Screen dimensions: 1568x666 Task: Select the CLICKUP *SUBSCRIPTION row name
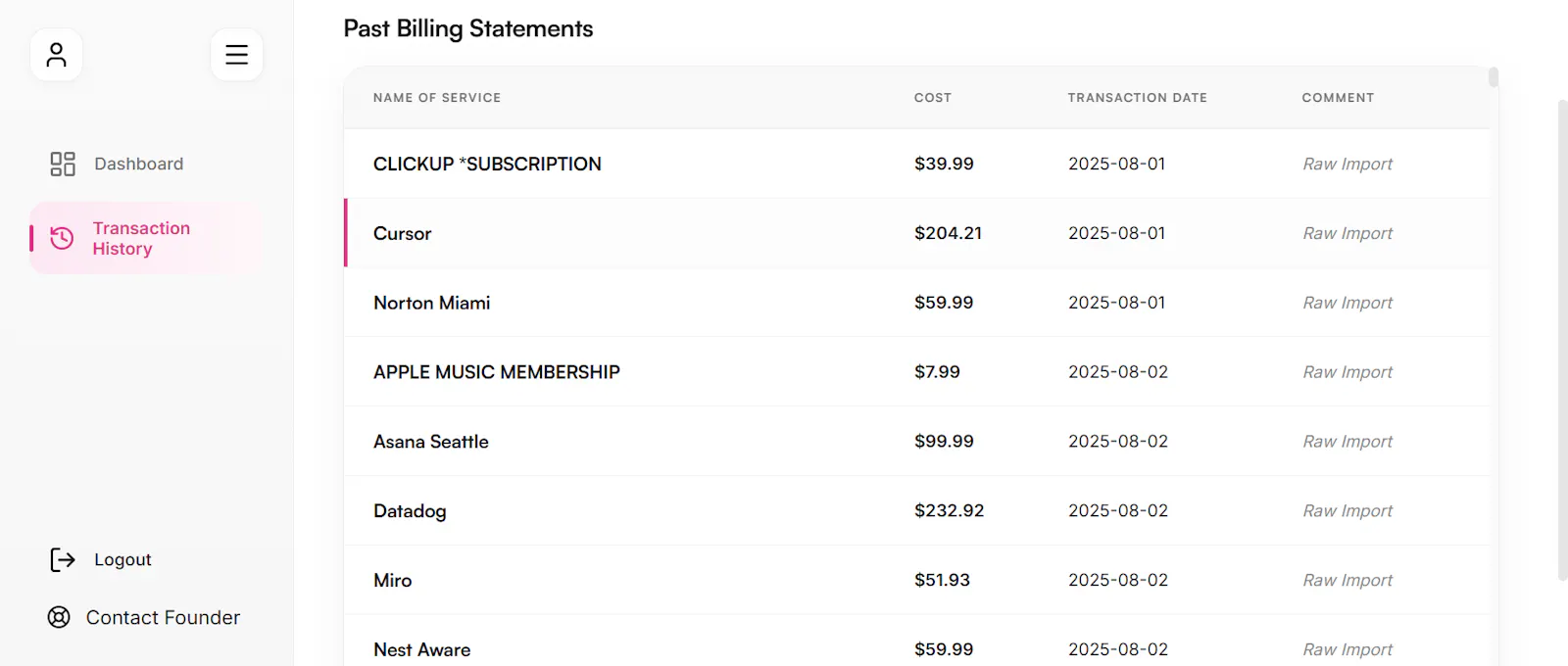pos(487,164)
